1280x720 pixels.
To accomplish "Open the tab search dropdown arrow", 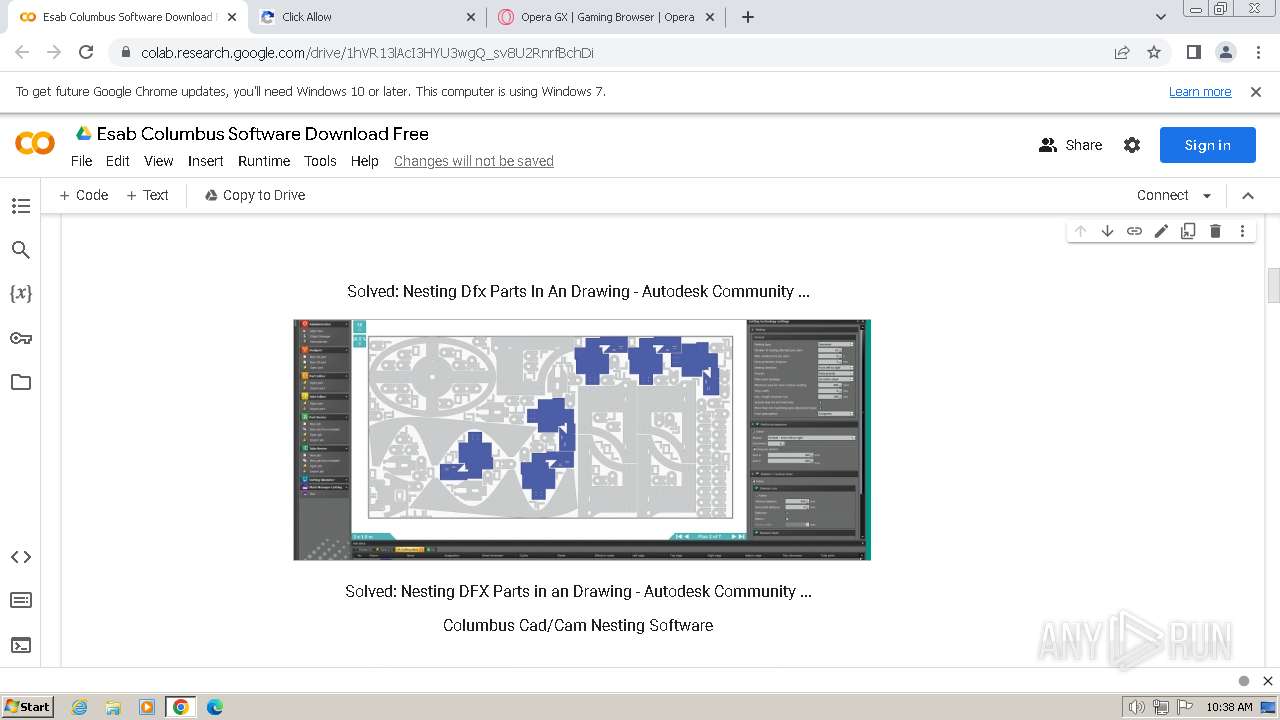I will 1161,17.
